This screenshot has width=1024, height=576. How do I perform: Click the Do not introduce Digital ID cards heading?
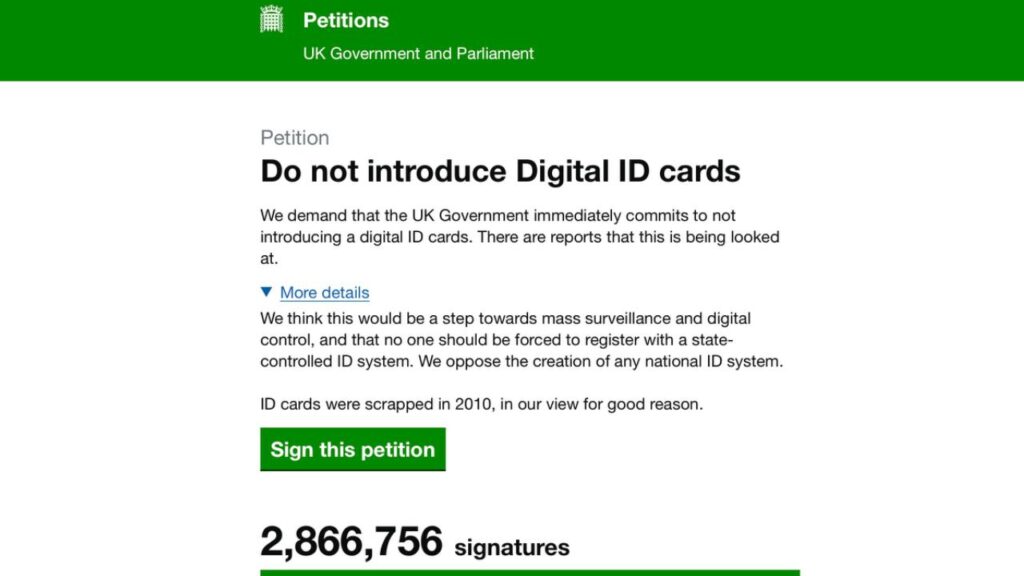[x=500, y=171]
